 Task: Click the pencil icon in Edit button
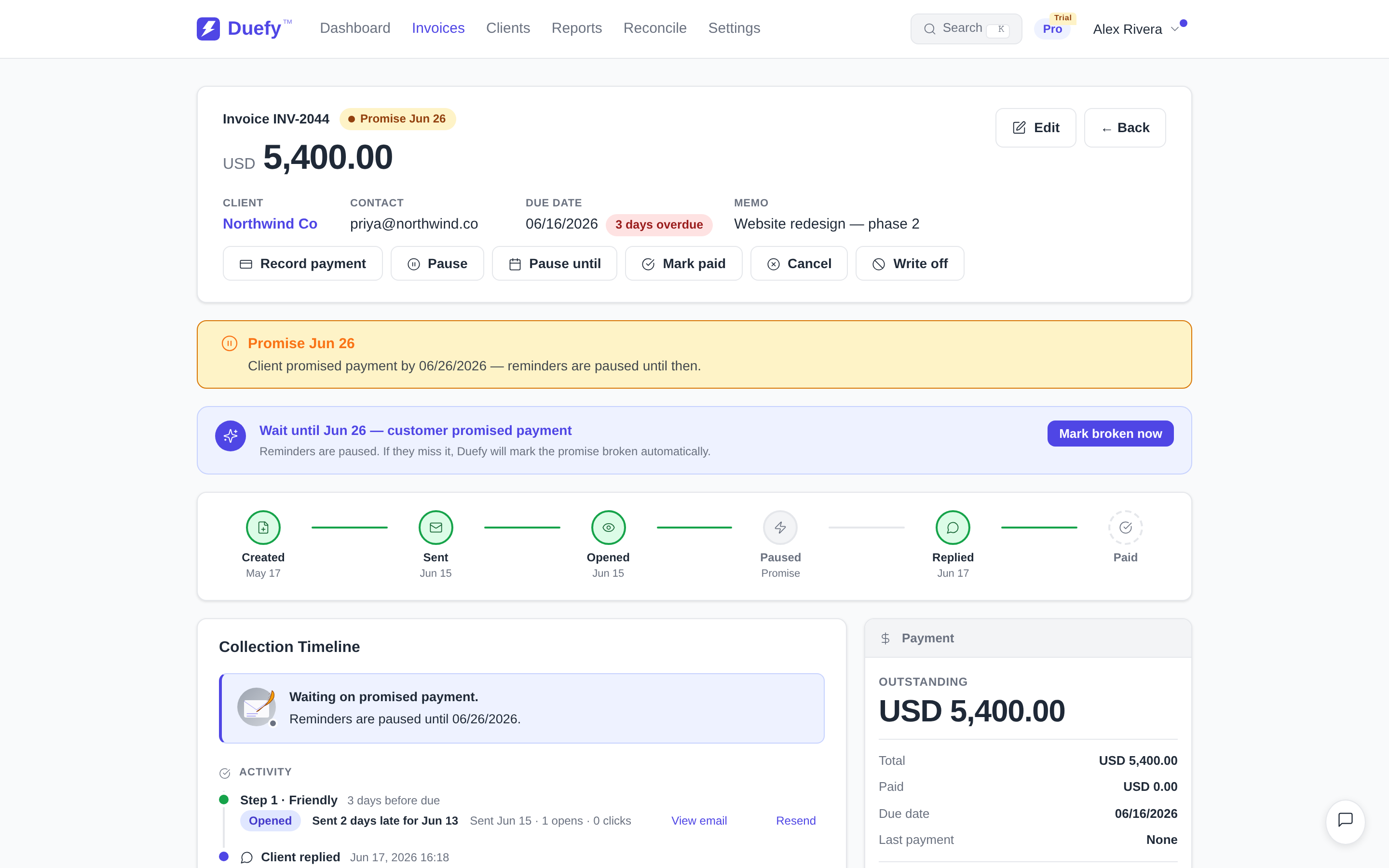1019,127
